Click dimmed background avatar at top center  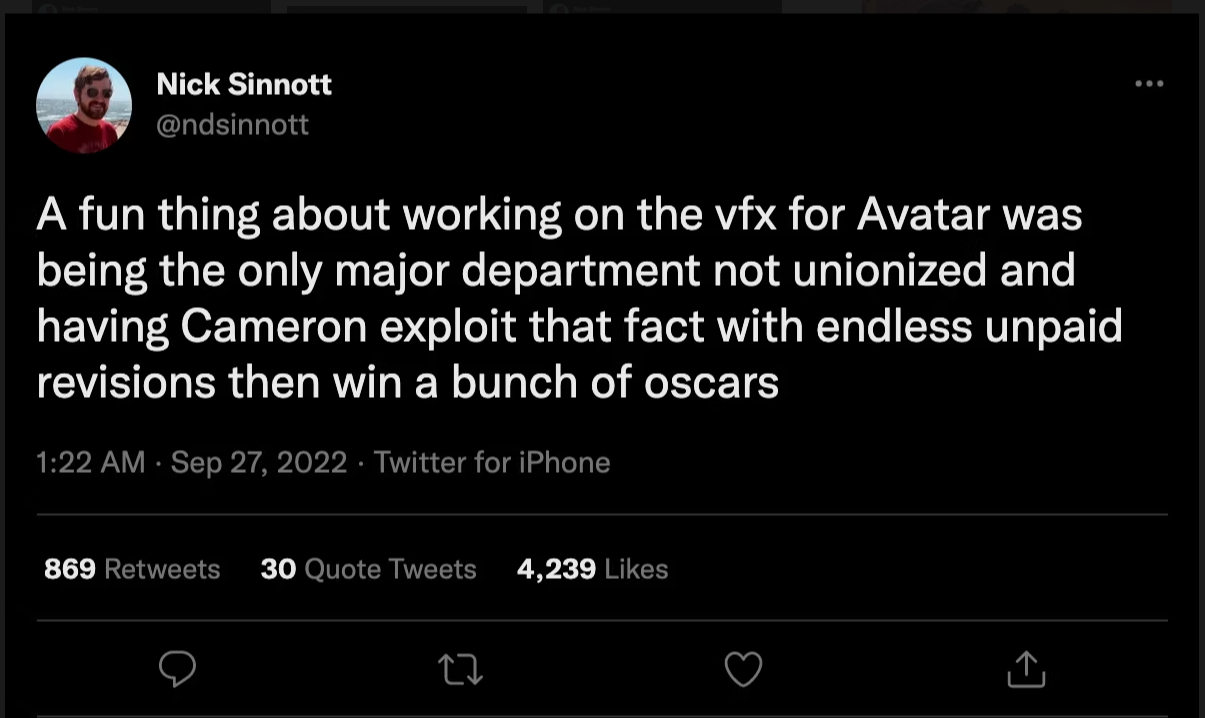557,6
